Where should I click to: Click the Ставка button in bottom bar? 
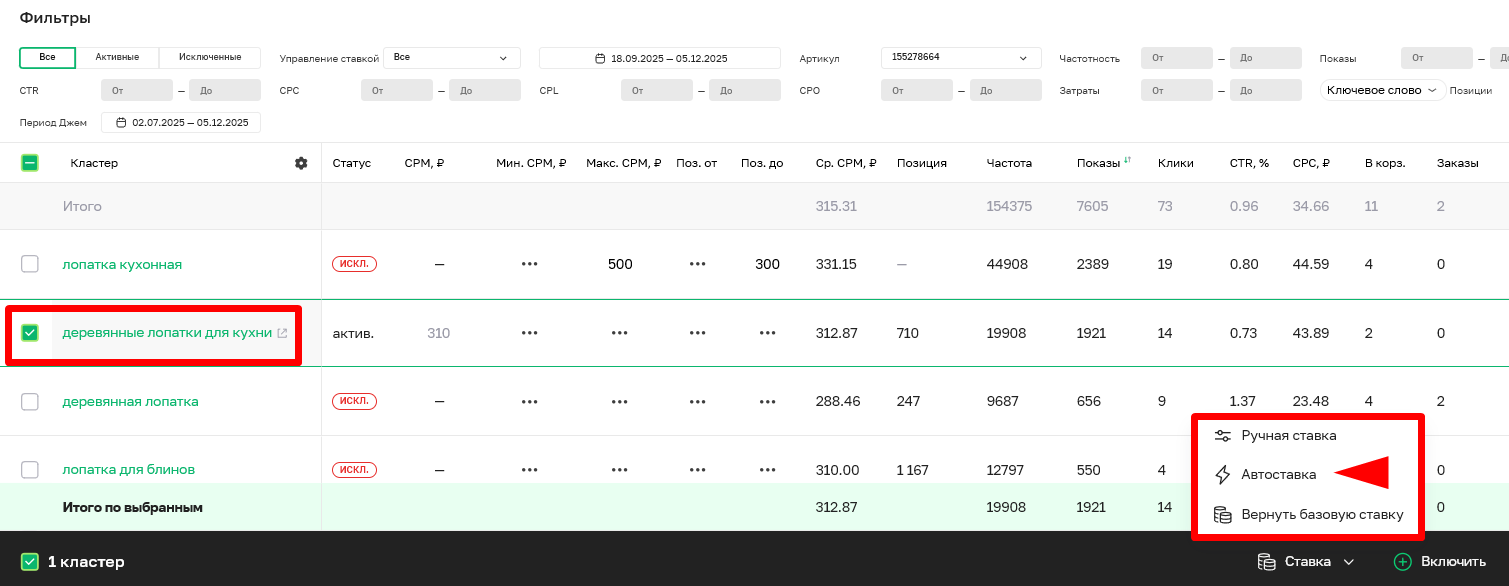[1306, 562]
